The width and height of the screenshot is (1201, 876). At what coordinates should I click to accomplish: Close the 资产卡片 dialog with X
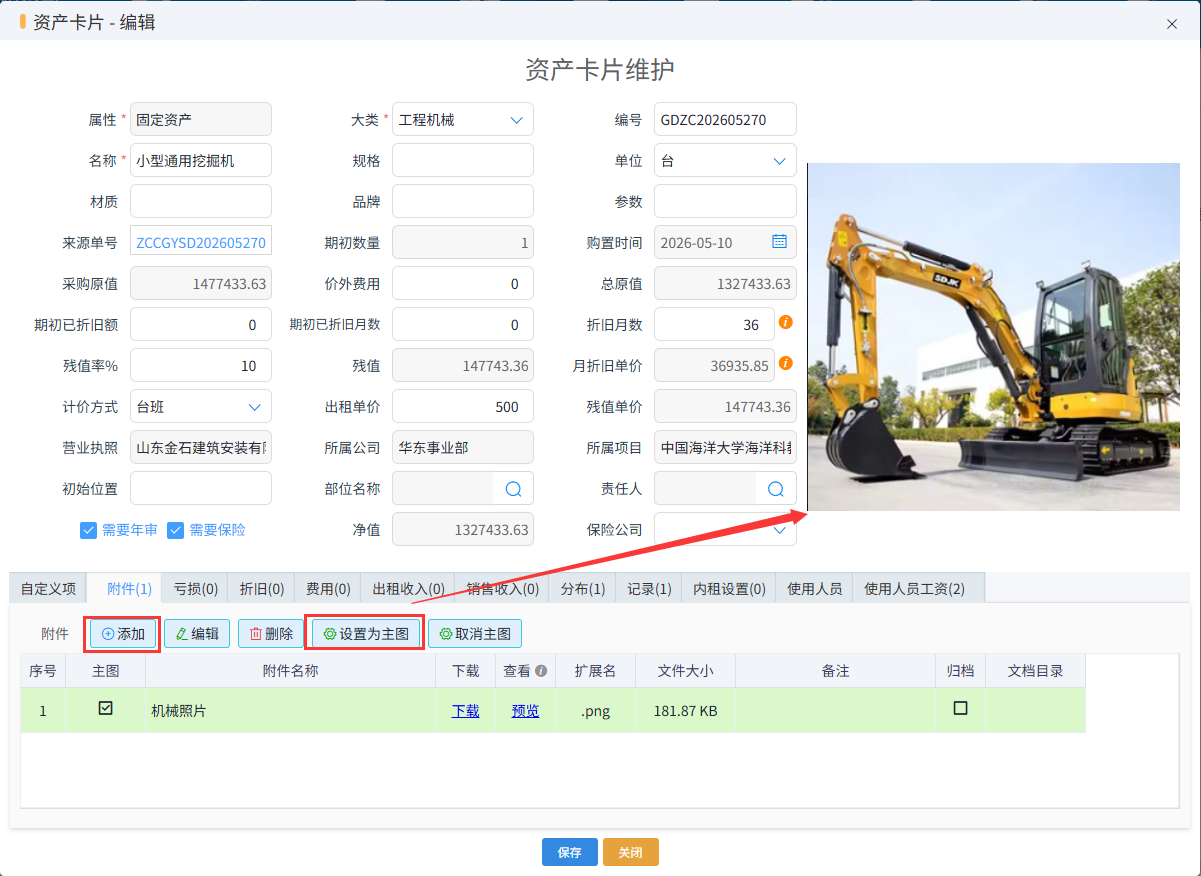click(x=1172, y=24)
